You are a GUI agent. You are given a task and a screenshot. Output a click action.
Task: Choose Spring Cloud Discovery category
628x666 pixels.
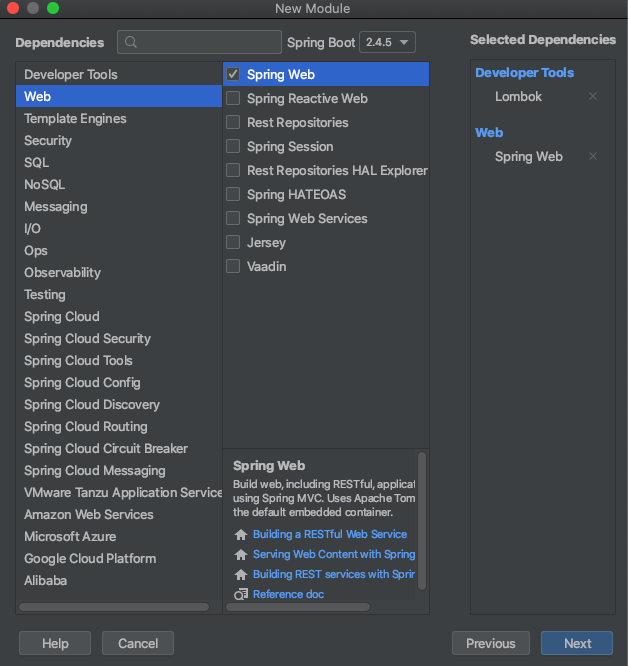click(119, 404)
